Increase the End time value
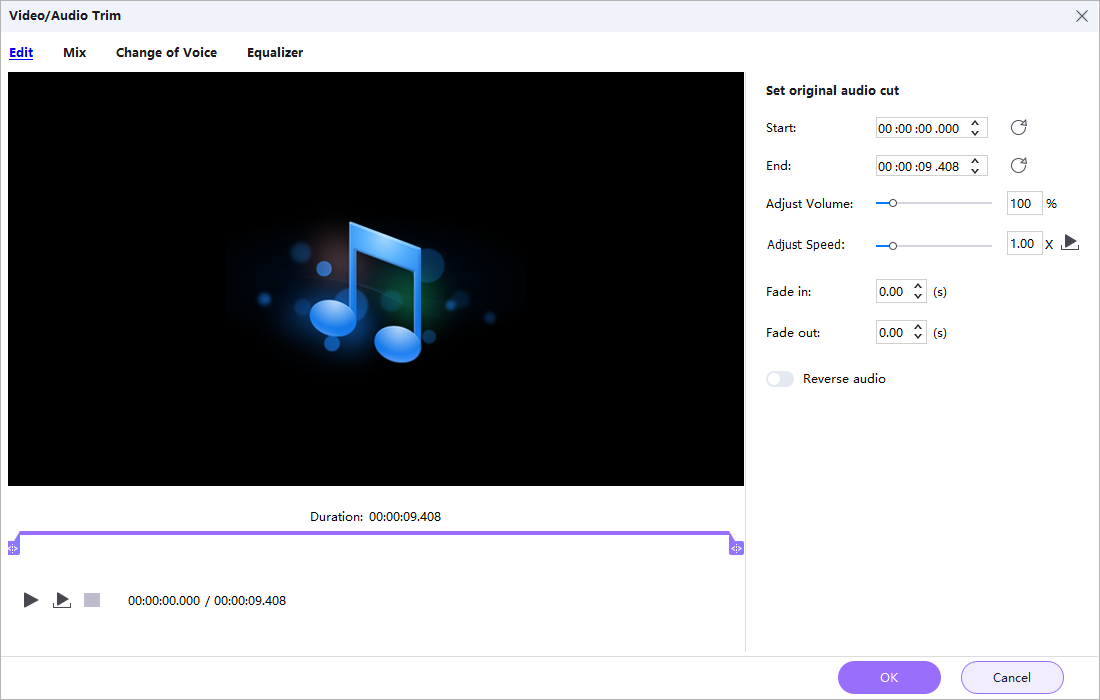 click(x=975, y=161)
